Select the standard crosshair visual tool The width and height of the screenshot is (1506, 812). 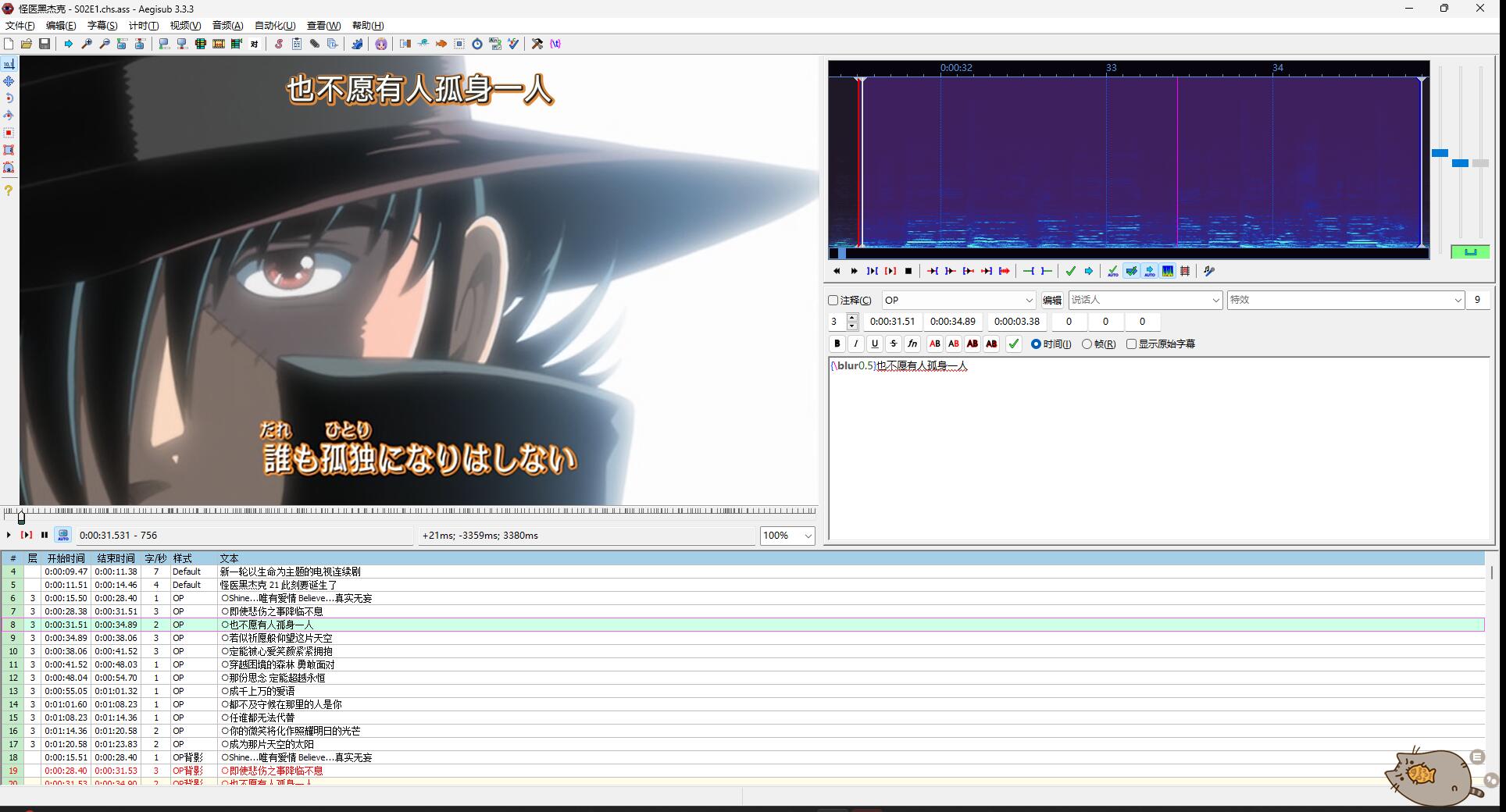pyautogui.click(x=9, y=64)
